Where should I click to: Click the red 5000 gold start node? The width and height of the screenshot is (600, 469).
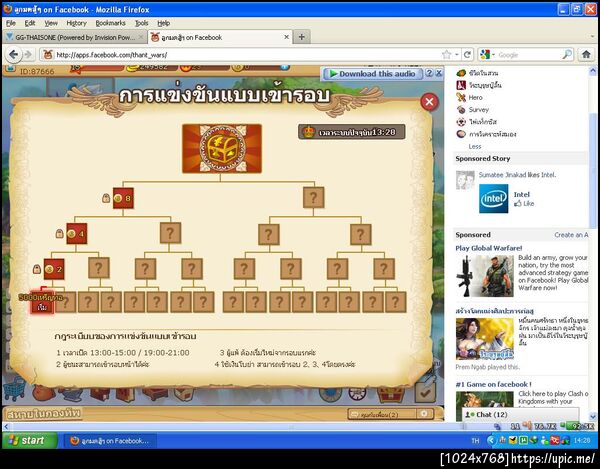(x=42, y=302)
